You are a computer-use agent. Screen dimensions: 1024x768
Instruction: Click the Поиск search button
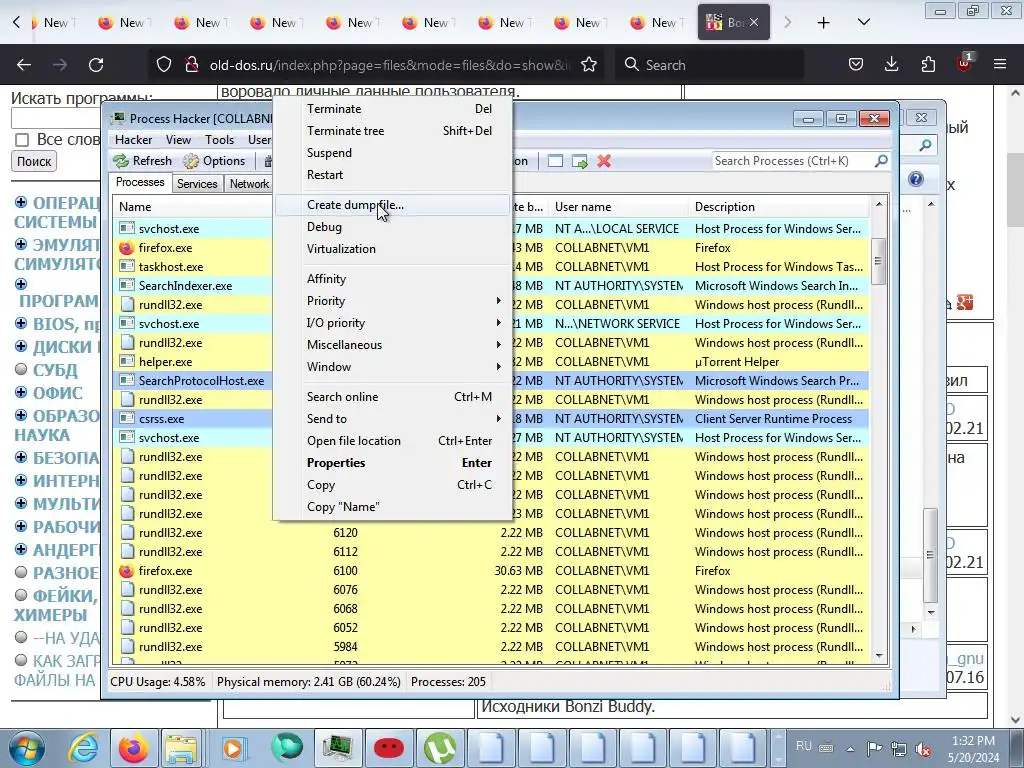point(34,161)
